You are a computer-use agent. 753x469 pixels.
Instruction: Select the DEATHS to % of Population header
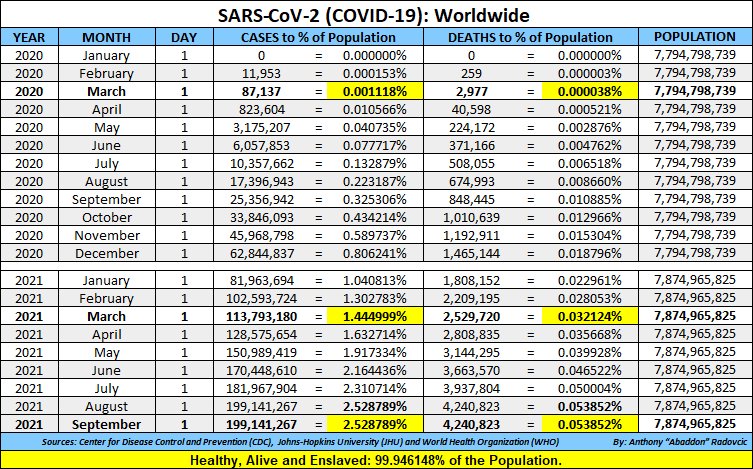(531, 37)
